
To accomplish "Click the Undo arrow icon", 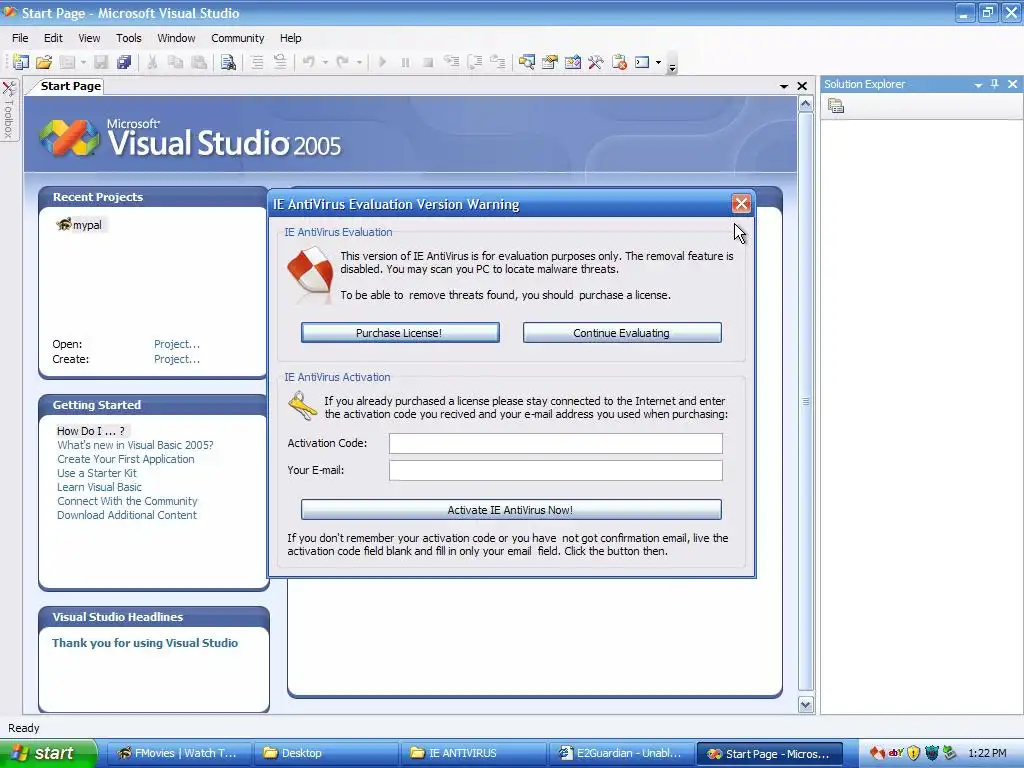I will click(309, 62).
